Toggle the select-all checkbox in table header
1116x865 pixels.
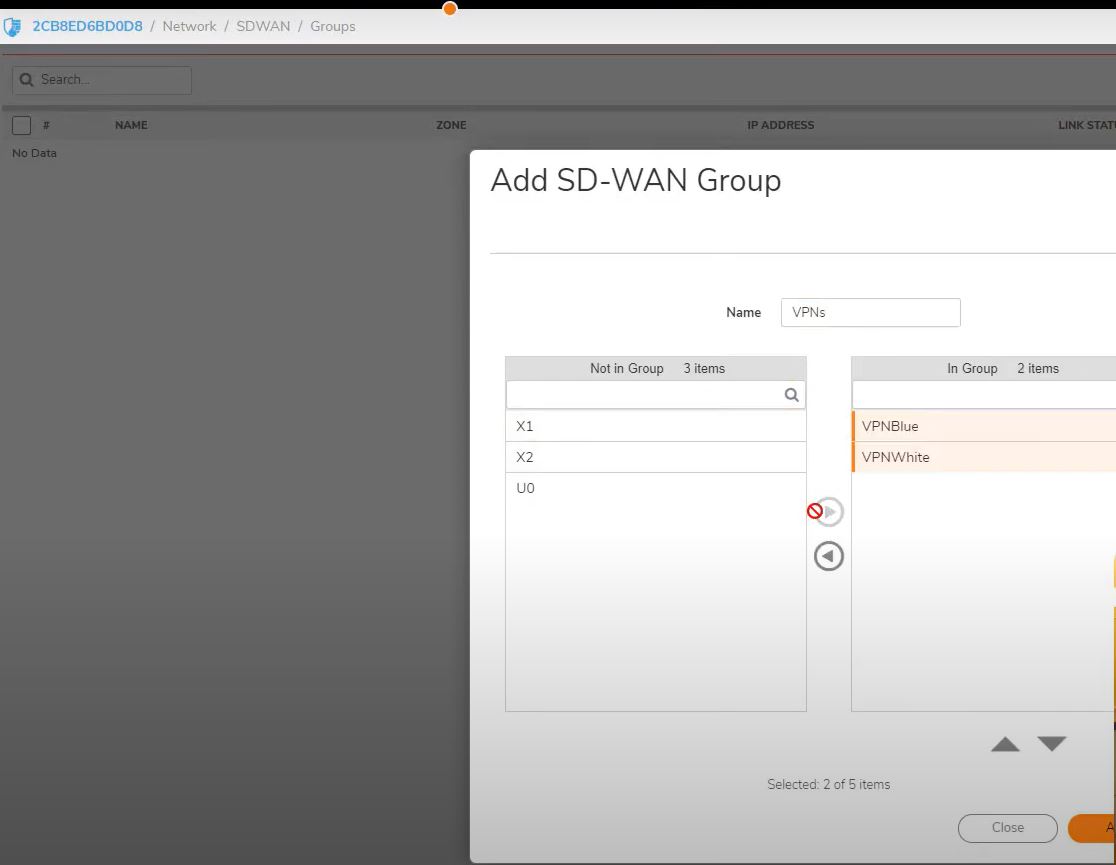[x=21, y=125]
